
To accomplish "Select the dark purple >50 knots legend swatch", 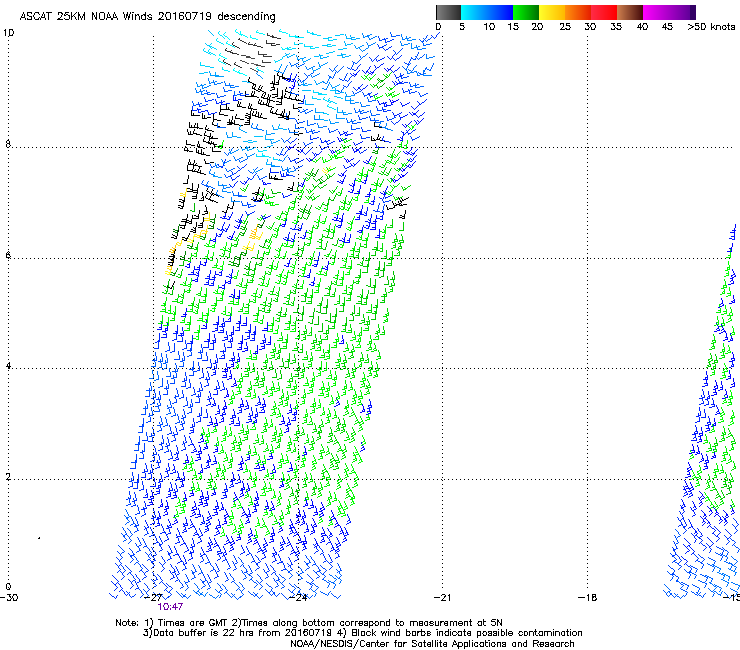I will [693, 12].
